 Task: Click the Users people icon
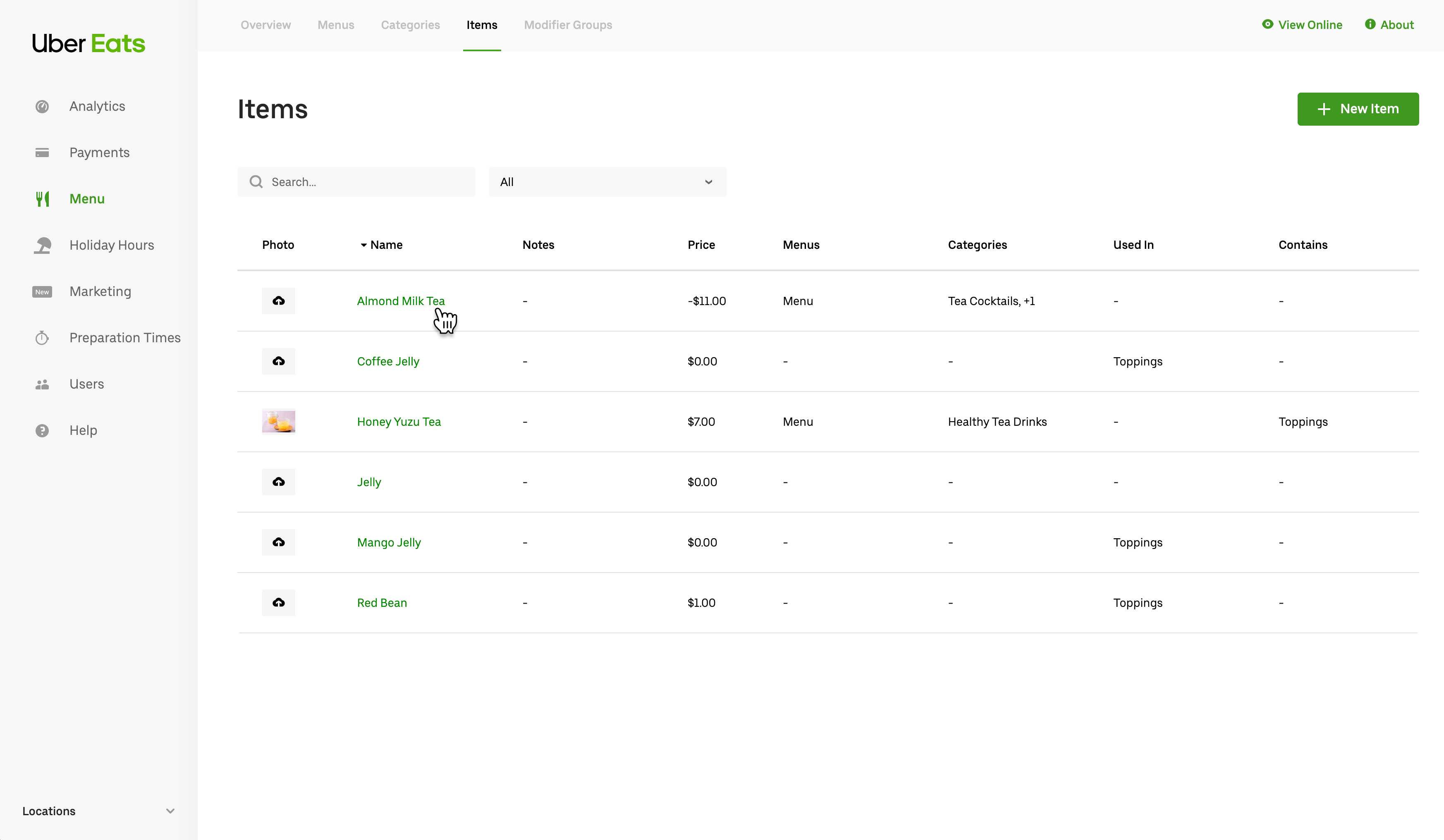tap(42, 384)
